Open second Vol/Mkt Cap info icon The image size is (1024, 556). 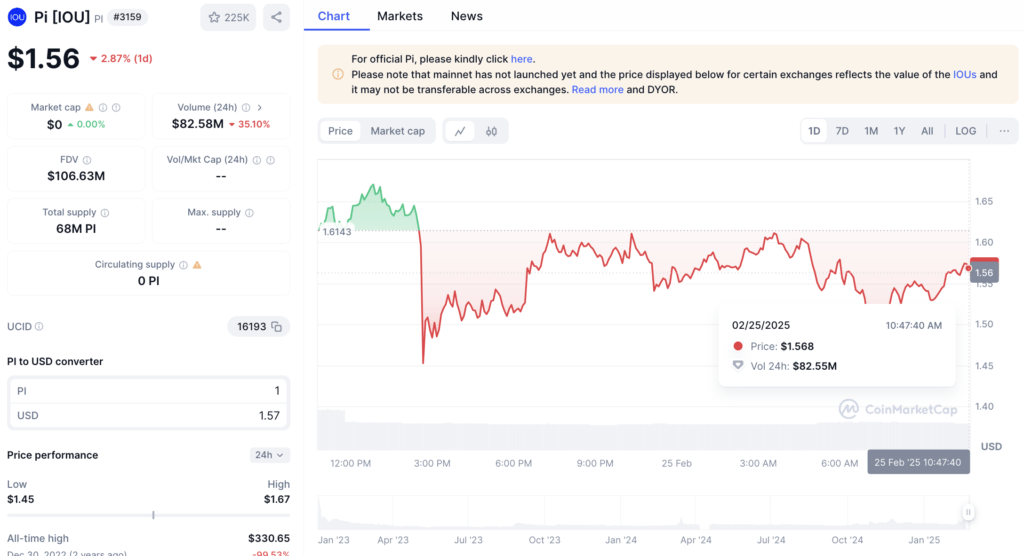(x=270, y=160)
